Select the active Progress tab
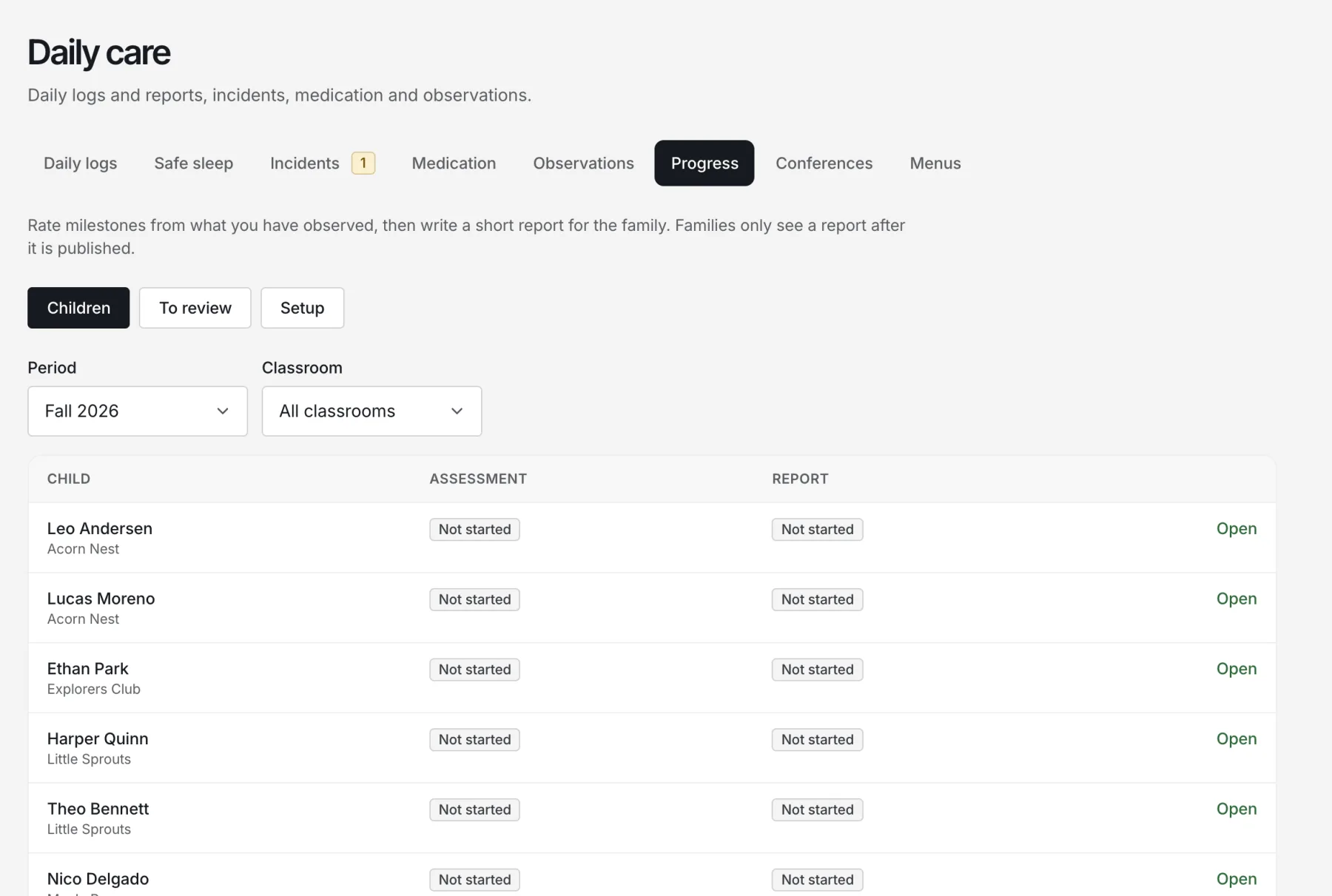This screenshot has height=896, width=1332. click(704, 163)
